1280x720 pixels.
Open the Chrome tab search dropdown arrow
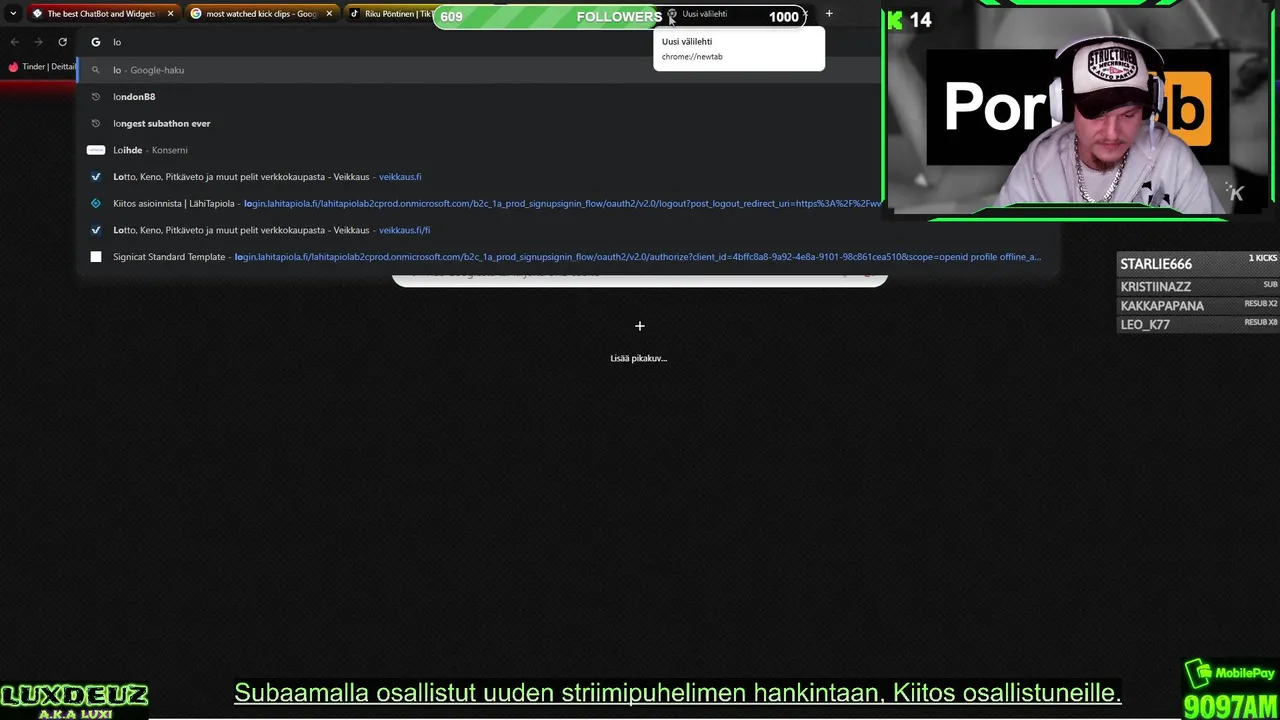click(13, 14)
